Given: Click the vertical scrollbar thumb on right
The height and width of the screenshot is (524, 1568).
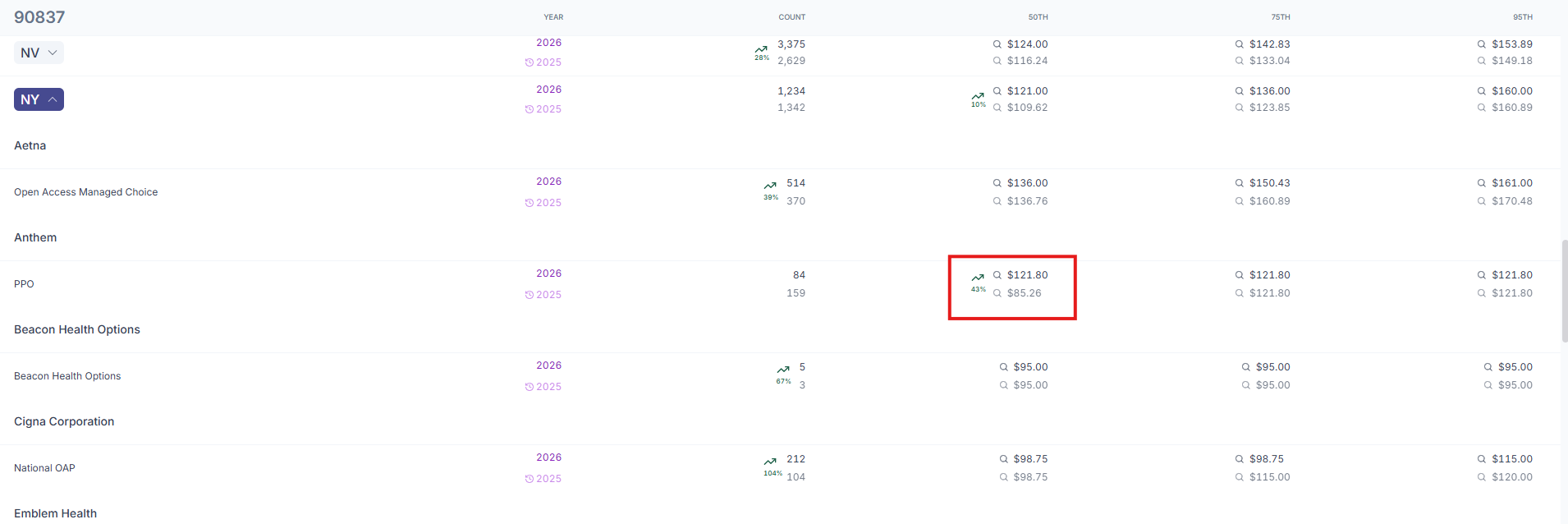Looking at the screenshot, I should [1564, 291].
